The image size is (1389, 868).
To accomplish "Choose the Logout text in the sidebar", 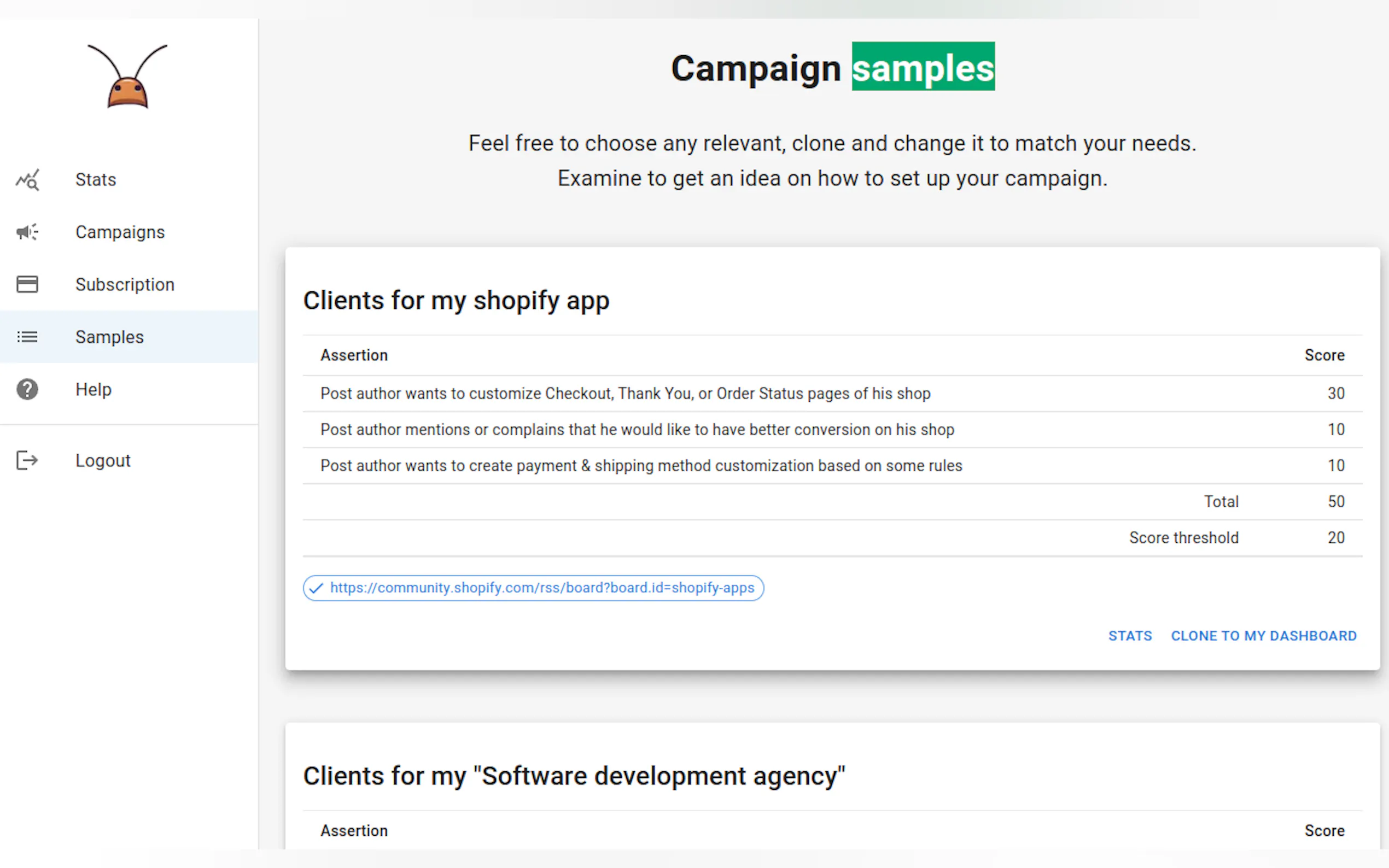I will [103, 460].
